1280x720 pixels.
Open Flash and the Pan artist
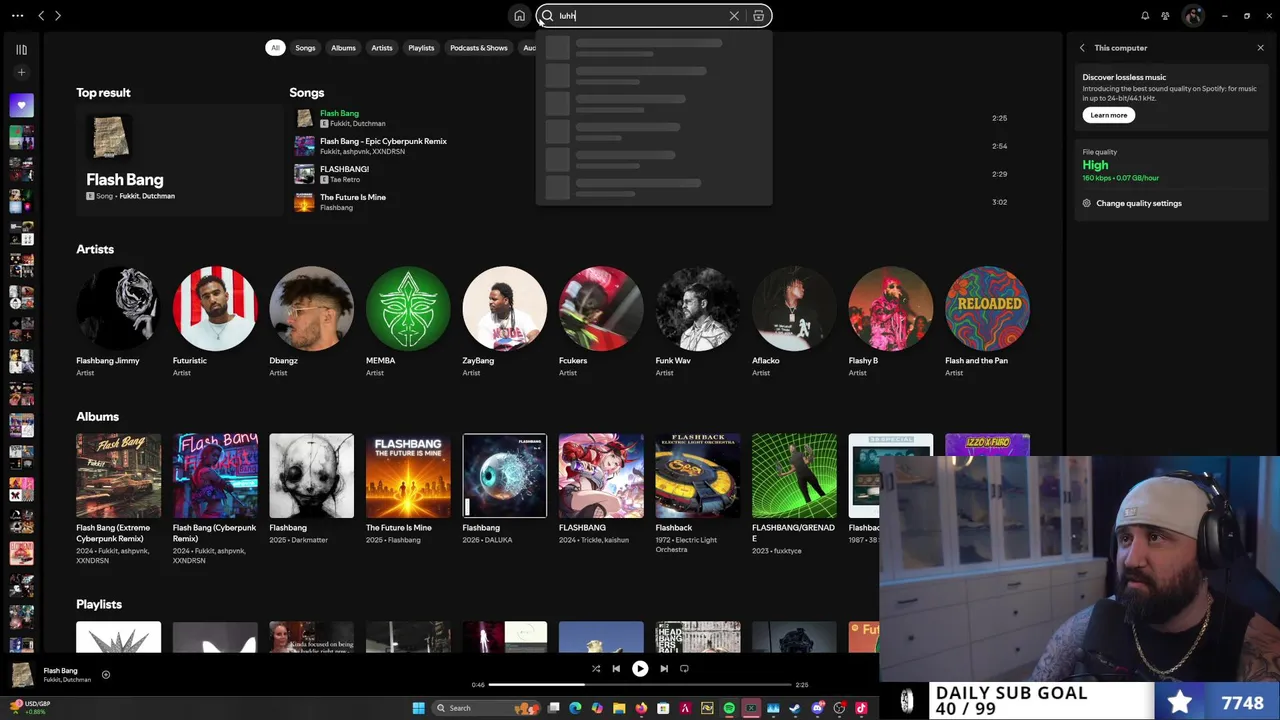[x=987, y=322]
